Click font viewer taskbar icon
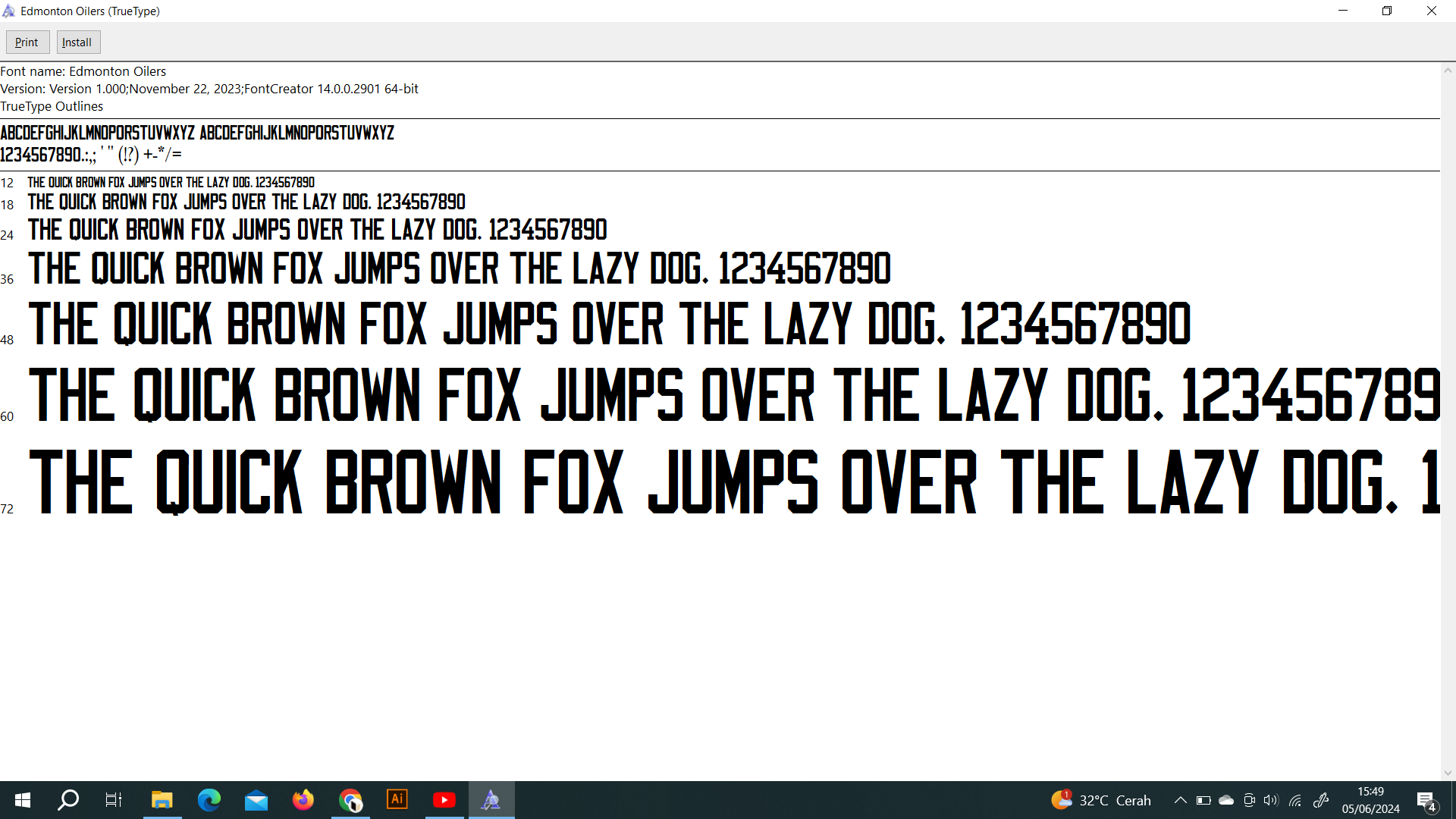1456x819 pixels. [491, 800]
